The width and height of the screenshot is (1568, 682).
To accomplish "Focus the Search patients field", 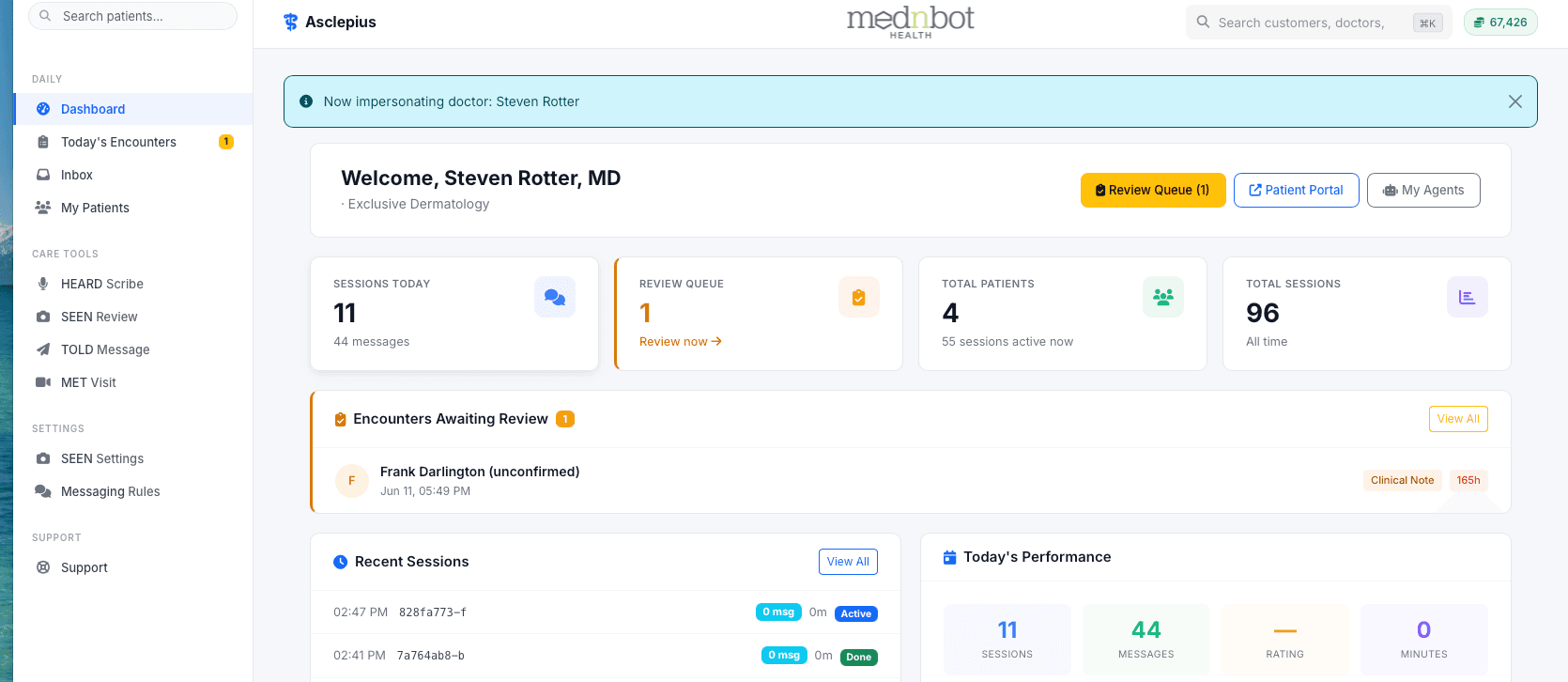I will (x=133, y=16).
